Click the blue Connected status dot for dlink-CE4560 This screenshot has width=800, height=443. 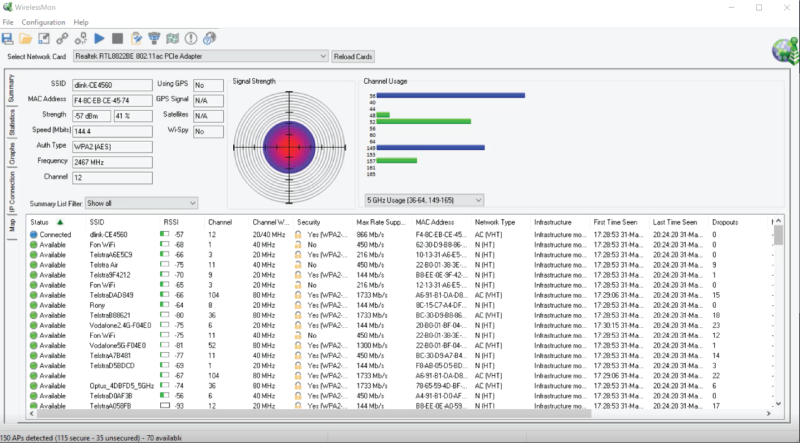(34, 235)
